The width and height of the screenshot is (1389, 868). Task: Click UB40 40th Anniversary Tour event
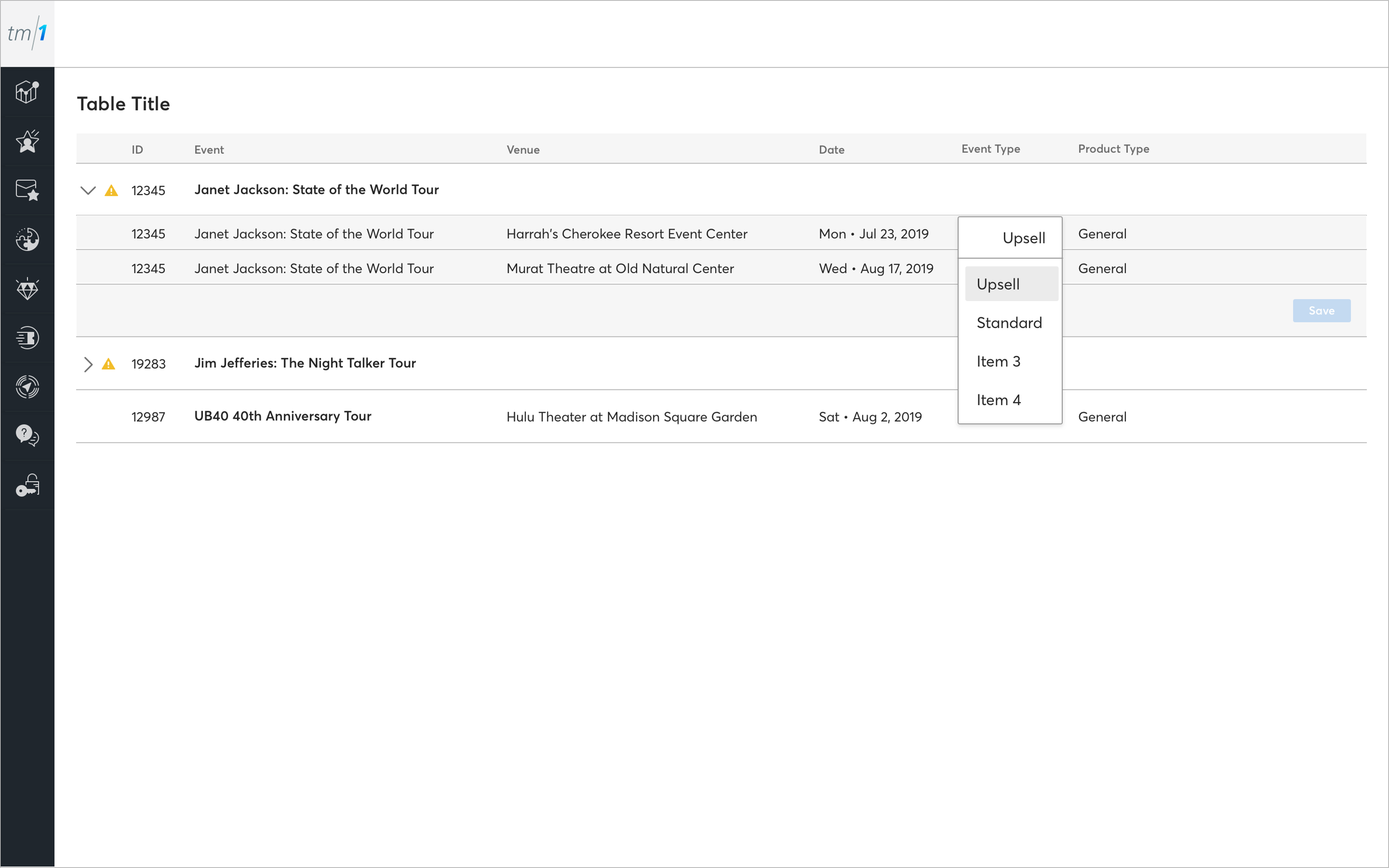click(283, 416)
